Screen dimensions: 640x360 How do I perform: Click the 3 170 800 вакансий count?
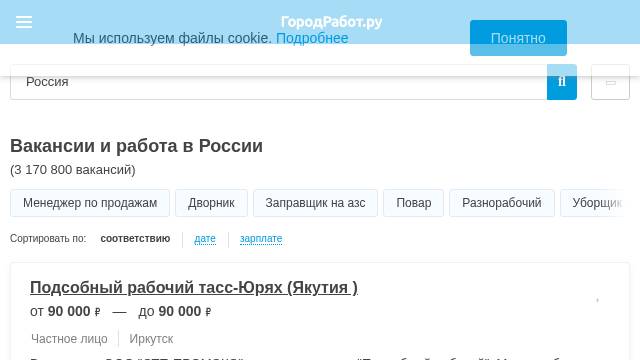[73, 170]
